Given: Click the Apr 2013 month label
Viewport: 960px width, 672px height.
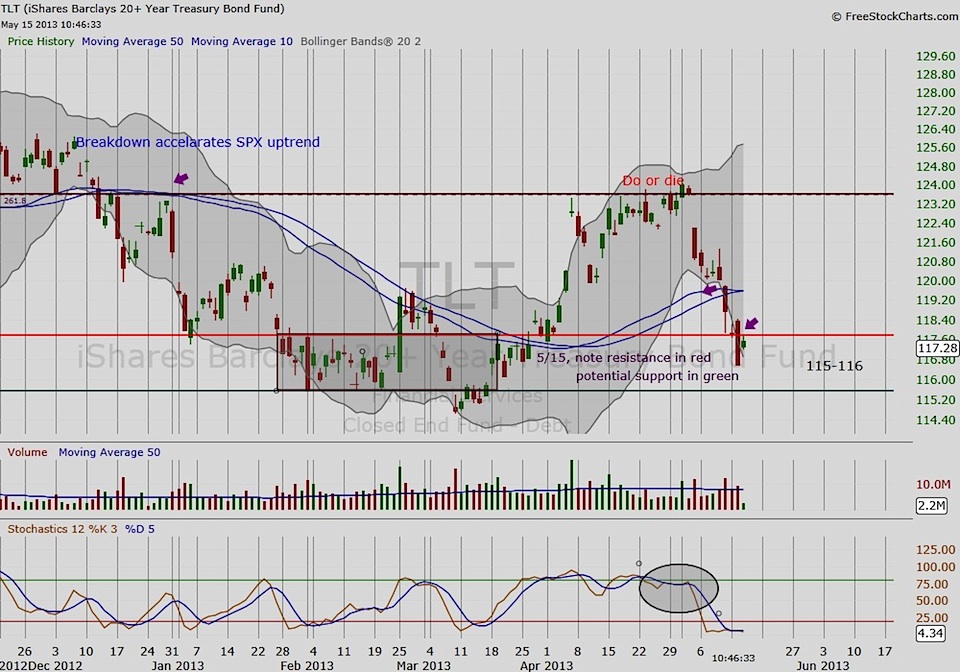Looking at the screenshot, I should coord(546,666).
